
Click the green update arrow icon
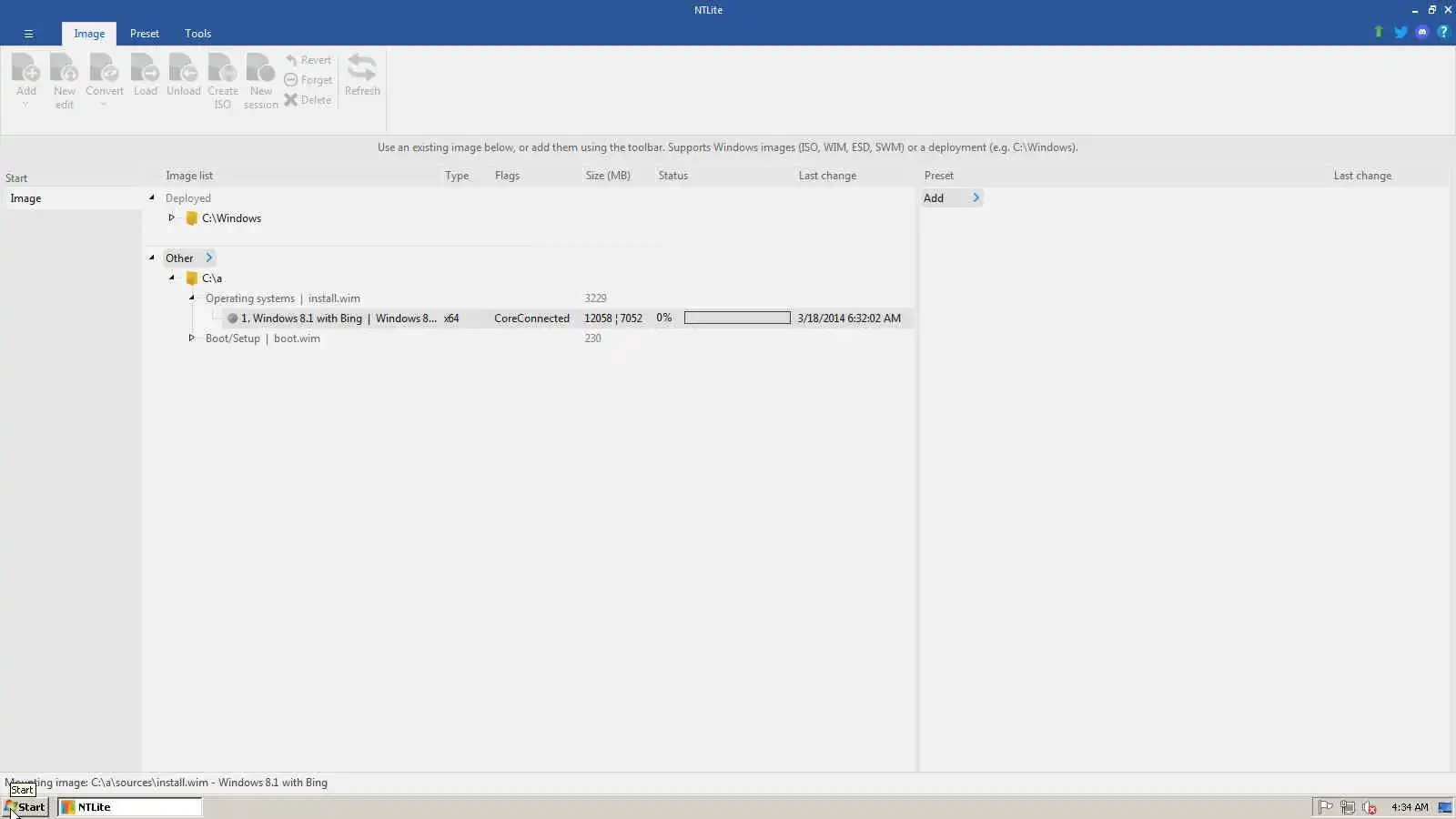click(1379, 32)
